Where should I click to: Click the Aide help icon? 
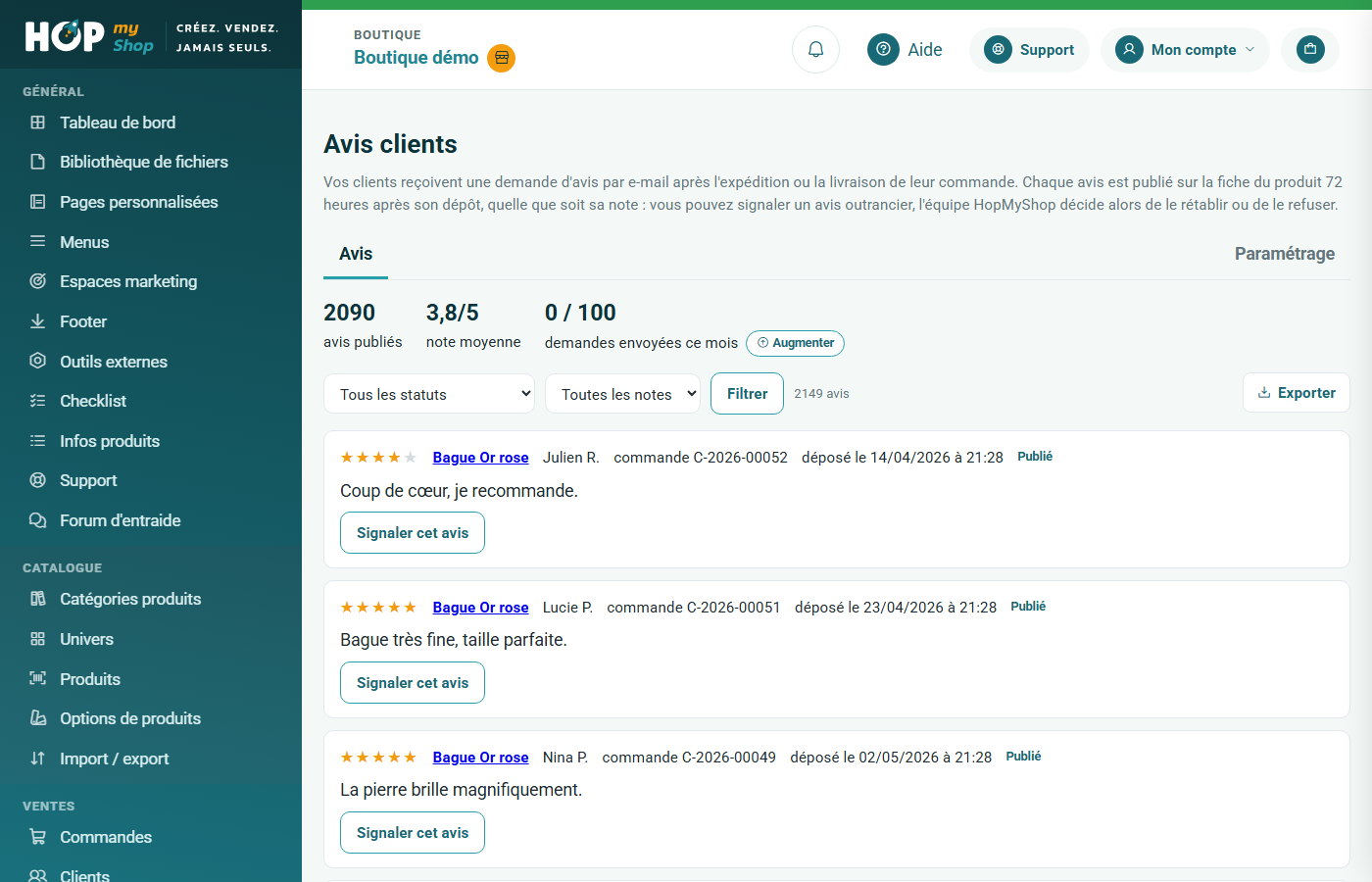click(x=883, y=49)
